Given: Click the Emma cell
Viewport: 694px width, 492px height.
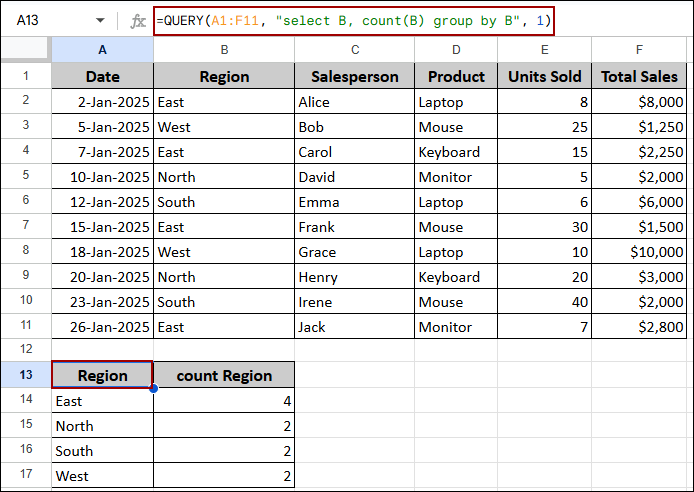Looking at the screenshot, I should click(x=355, y=202).
